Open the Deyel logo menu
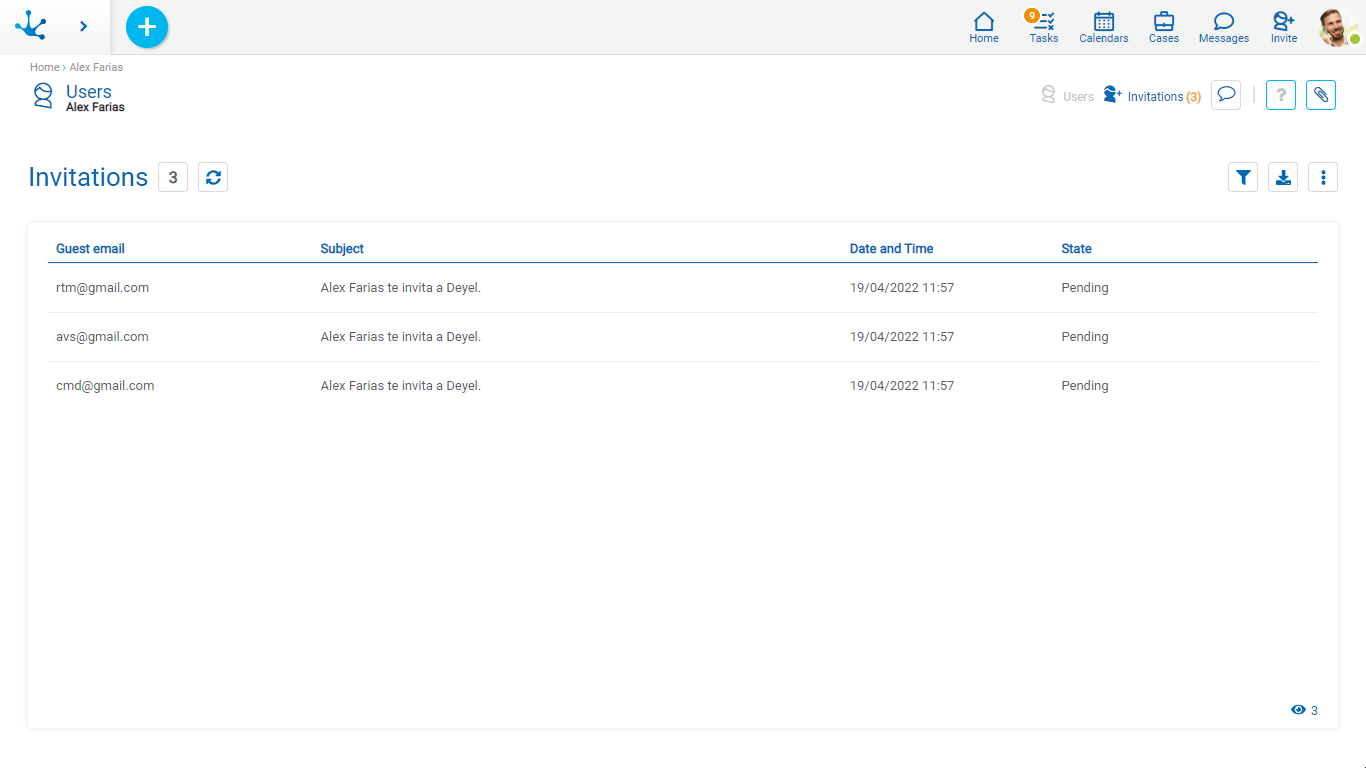This screenshot has height=768, width=1366. point(31,26)
